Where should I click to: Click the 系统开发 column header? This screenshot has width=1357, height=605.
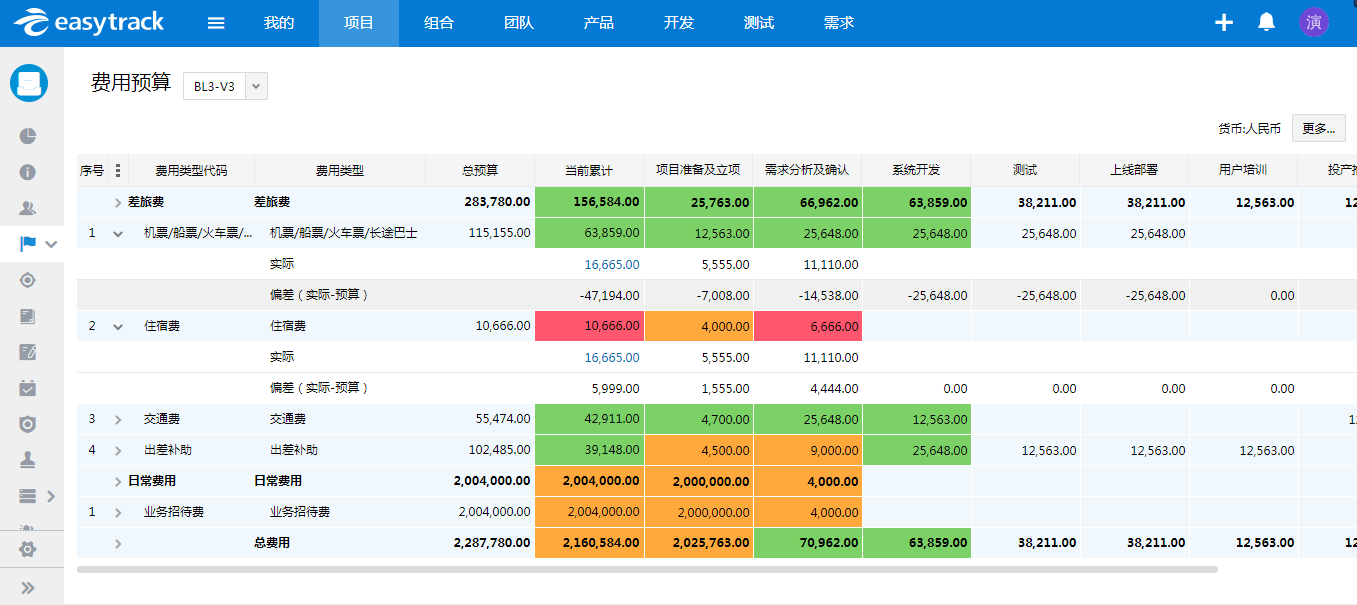tap(916, 171)
